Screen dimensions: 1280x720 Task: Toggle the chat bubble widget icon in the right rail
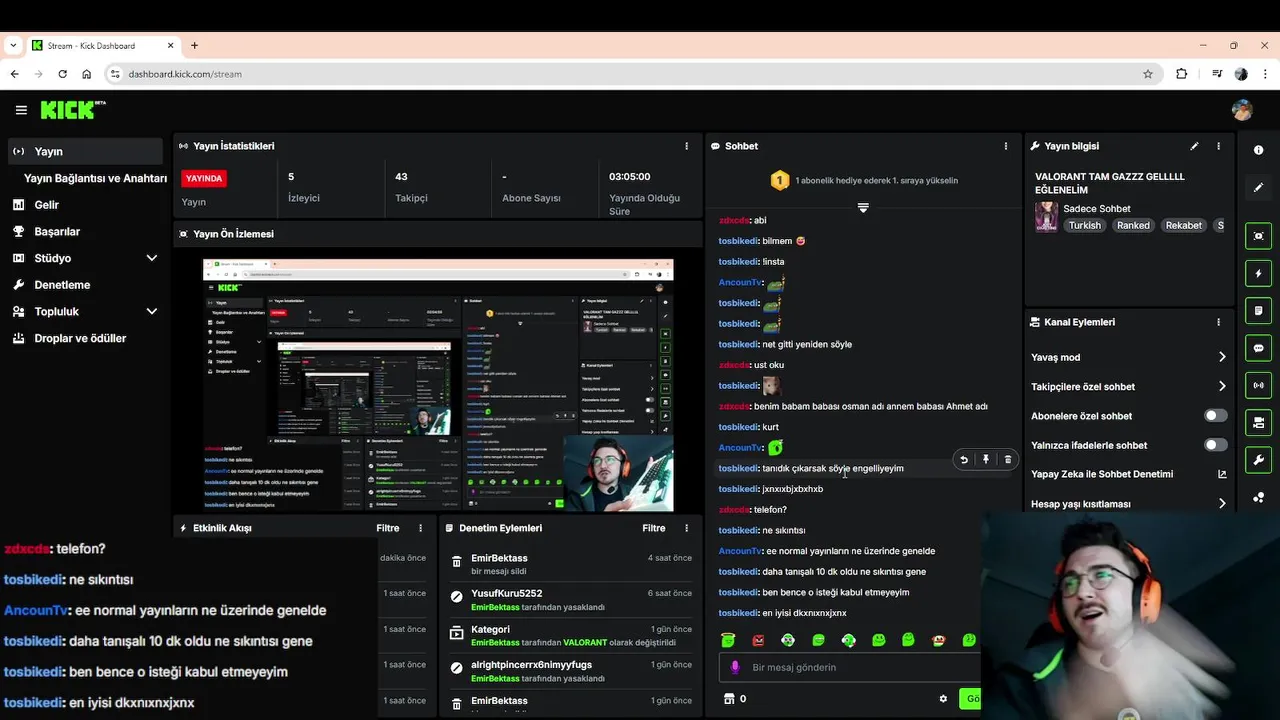pos(1258,348)
